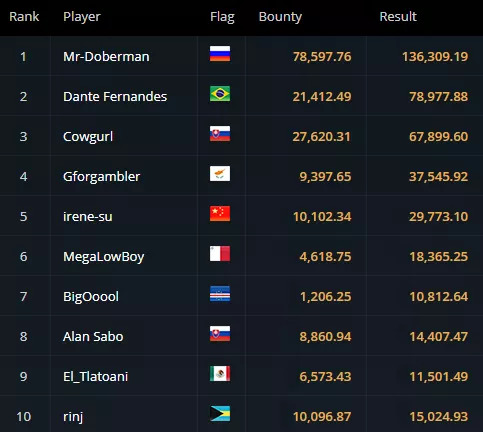The height and width of the screenshot is (432, 483).
Task: Click the Bahamas flag next to rinj
Action: pos(220,414)
